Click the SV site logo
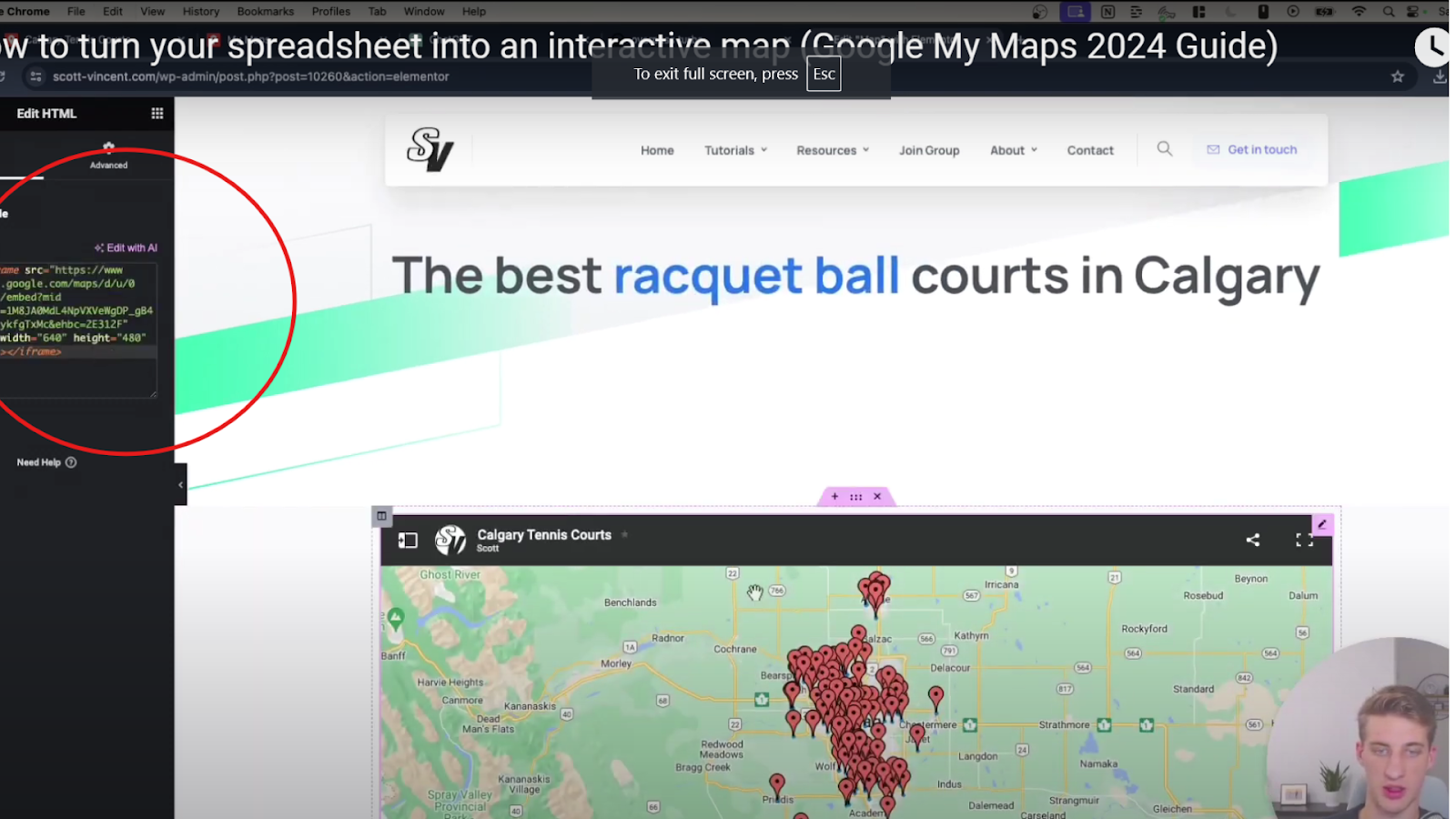Screen dimensions: 1456x819 (430, 149)
